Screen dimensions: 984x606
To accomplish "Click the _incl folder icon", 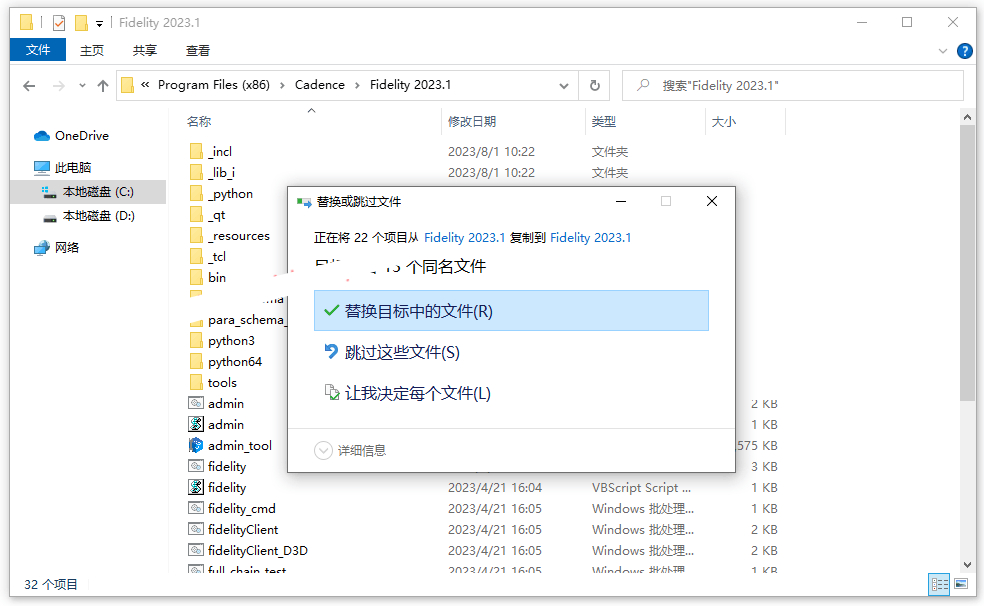I will point(196,152).
